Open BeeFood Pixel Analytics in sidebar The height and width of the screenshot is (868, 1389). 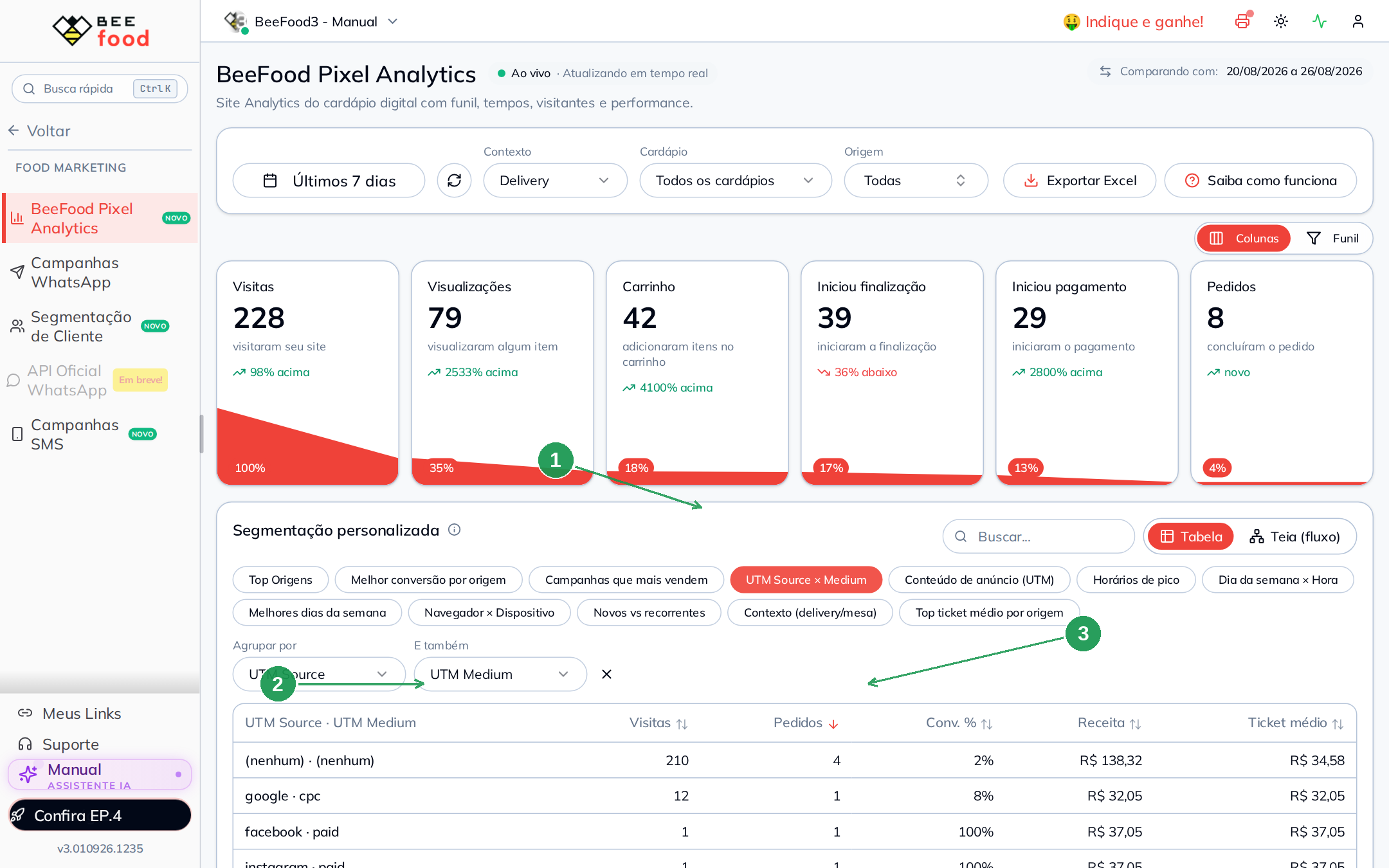(100, 218)
